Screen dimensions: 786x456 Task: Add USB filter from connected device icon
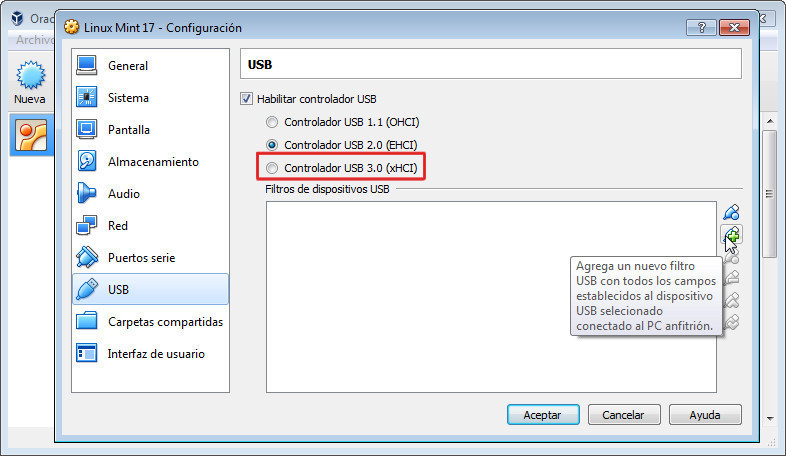point(732,235)
